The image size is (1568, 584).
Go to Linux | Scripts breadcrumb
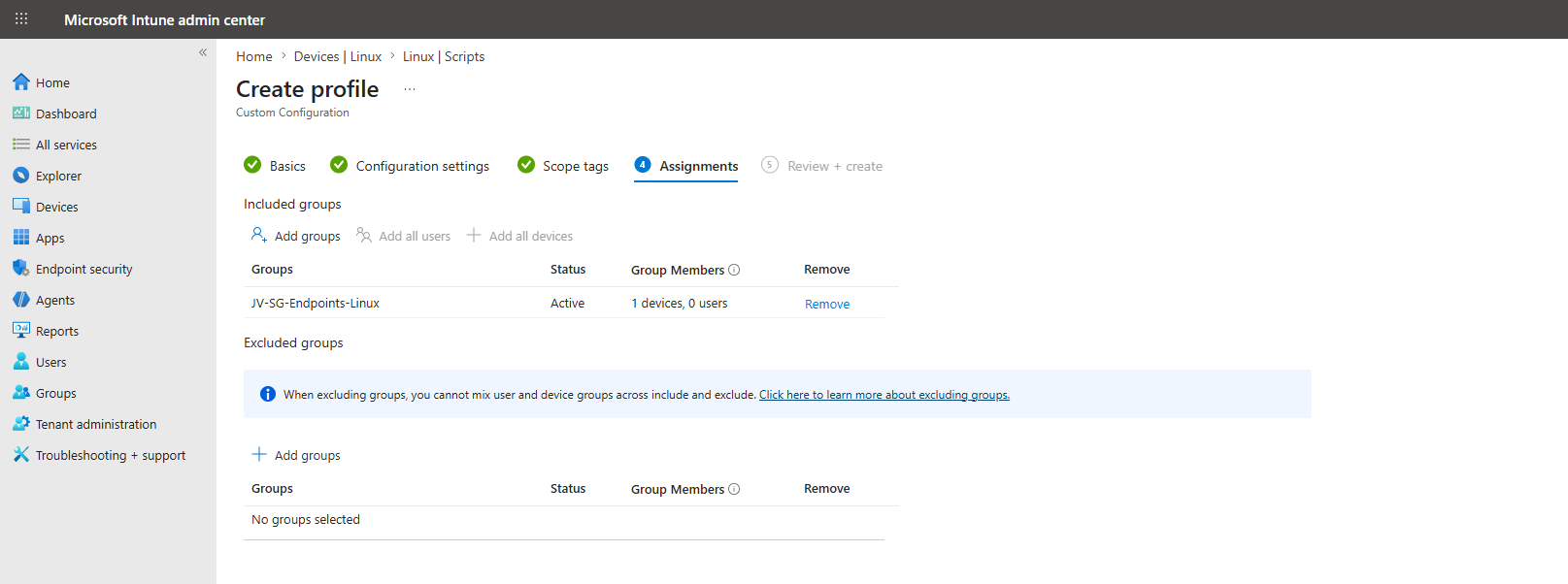[x=444, y=56]
